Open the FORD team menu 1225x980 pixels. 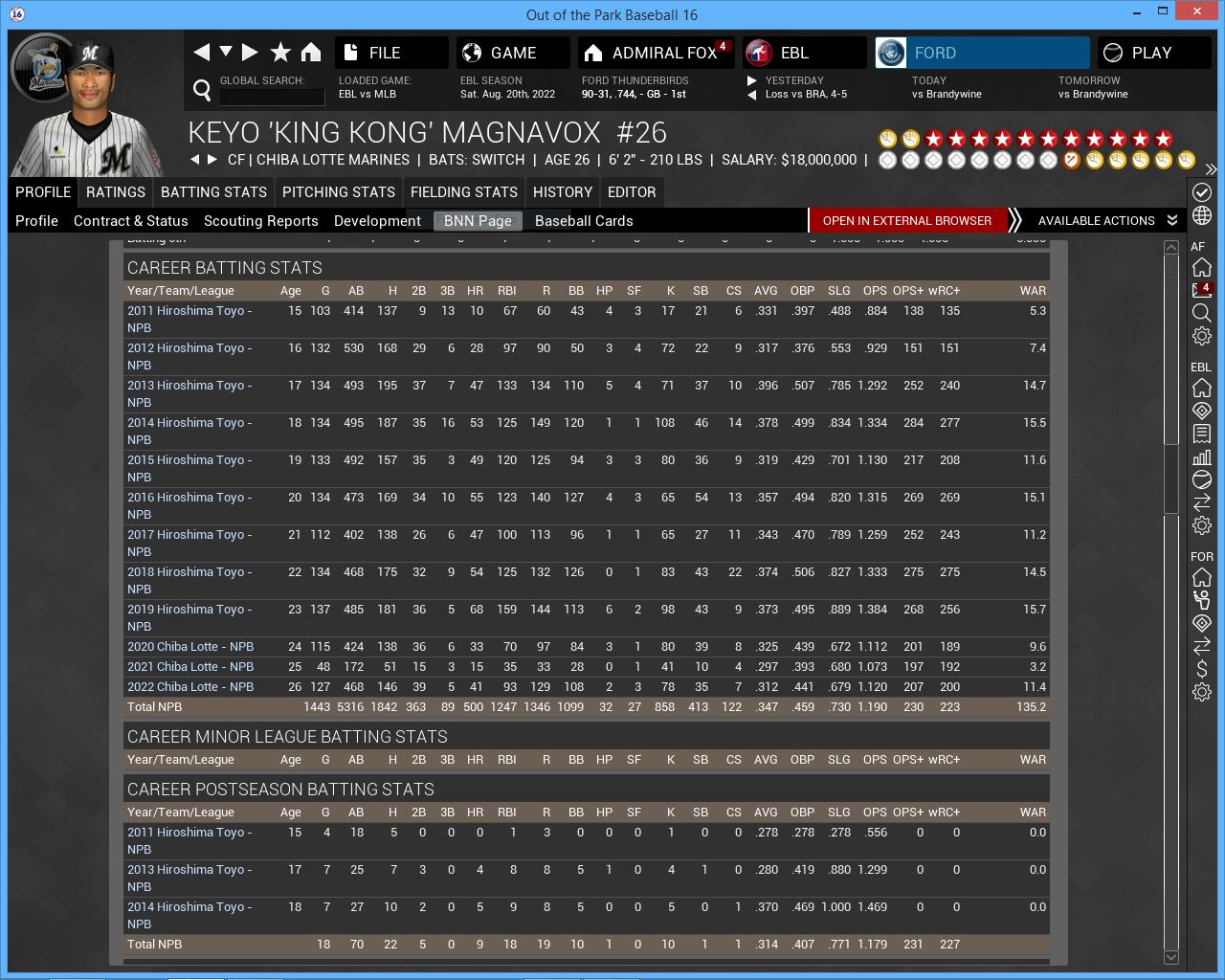coord(982,53)
